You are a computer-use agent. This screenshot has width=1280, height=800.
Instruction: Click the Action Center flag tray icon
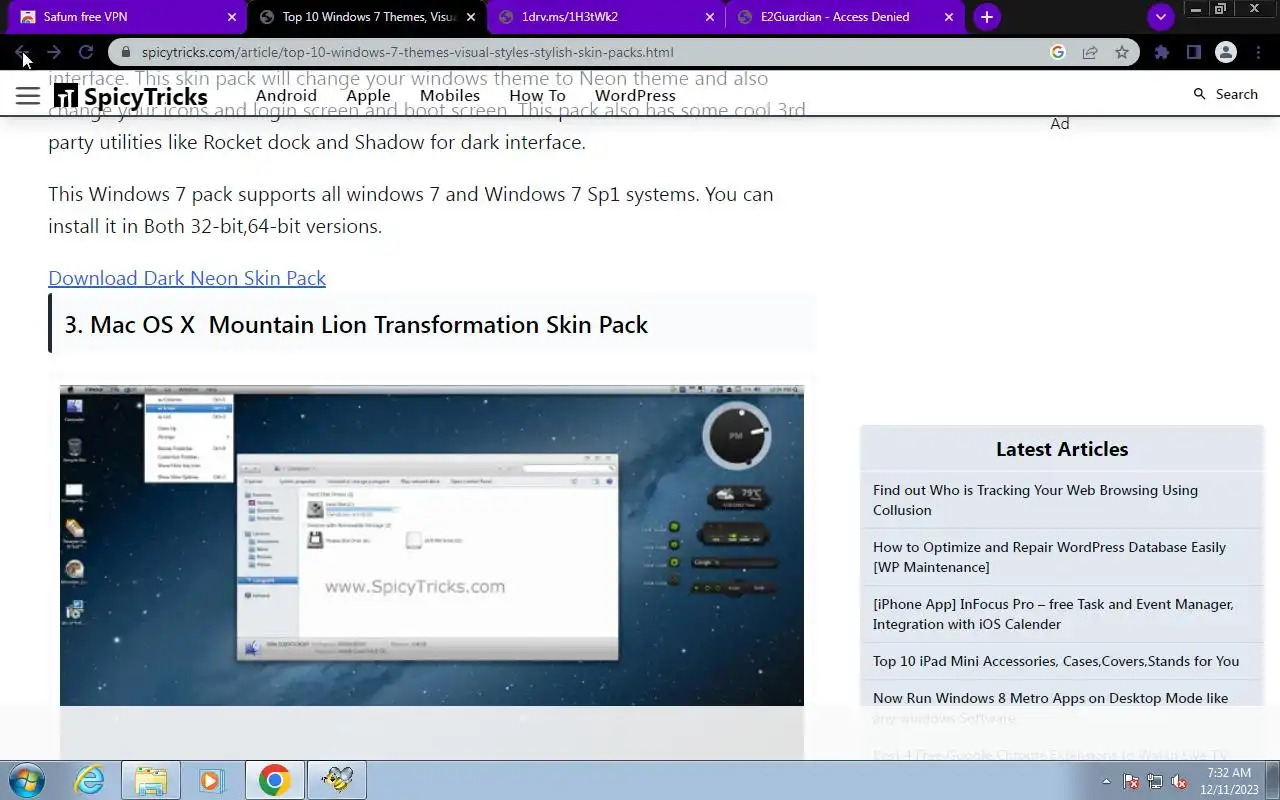point(1132,782)
